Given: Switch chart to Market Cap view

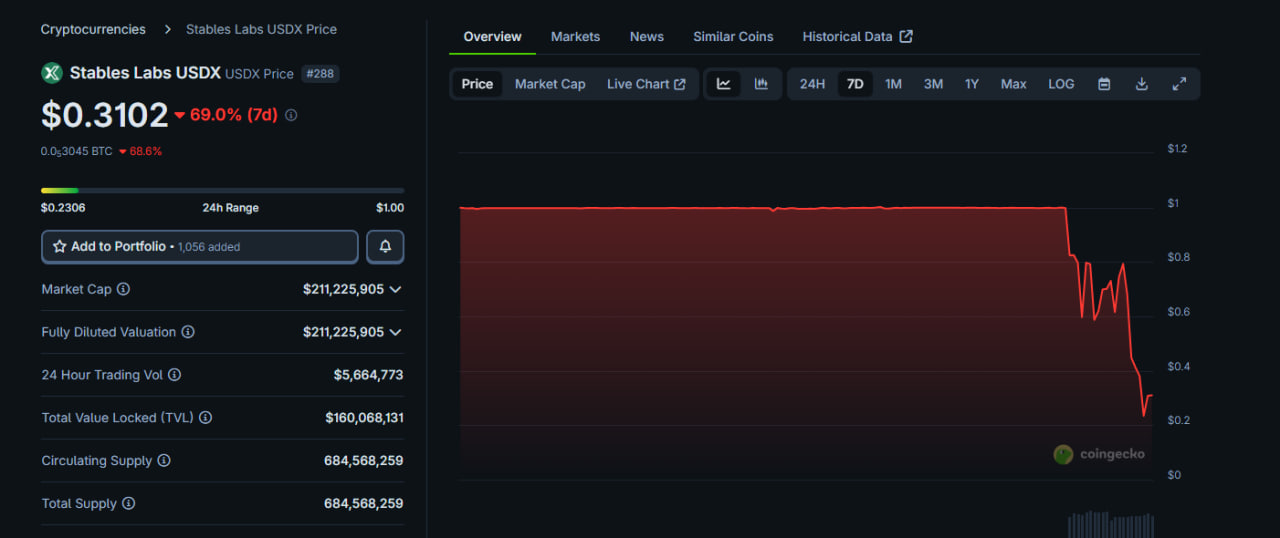Looking at the screenshot, I should pyautogui.click(x=550, y=84).
